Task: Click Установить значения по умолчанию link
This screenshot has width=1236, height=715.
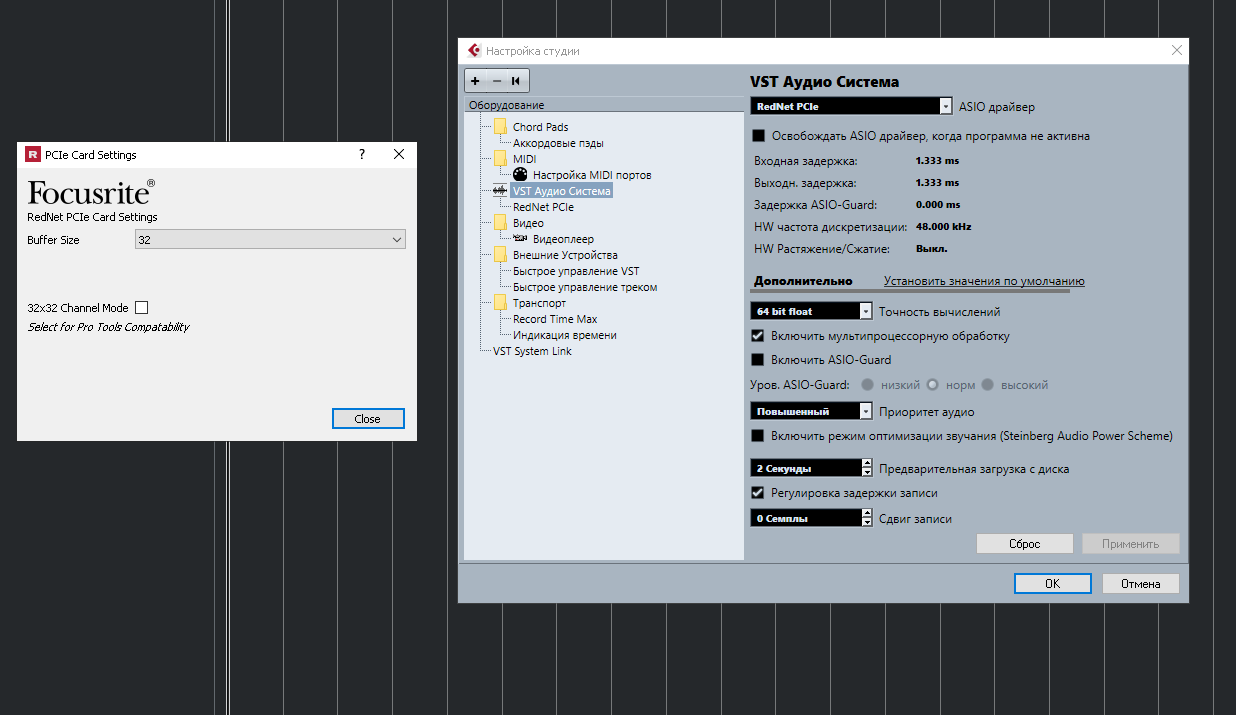Action: [x=984, y=281]
